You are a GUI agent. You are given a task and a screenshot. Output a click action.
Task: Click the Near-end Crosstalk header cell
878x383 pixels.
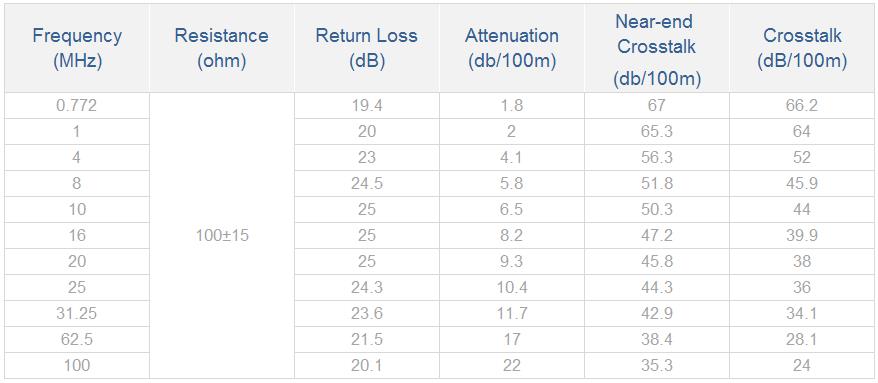(x=657, y=48)
